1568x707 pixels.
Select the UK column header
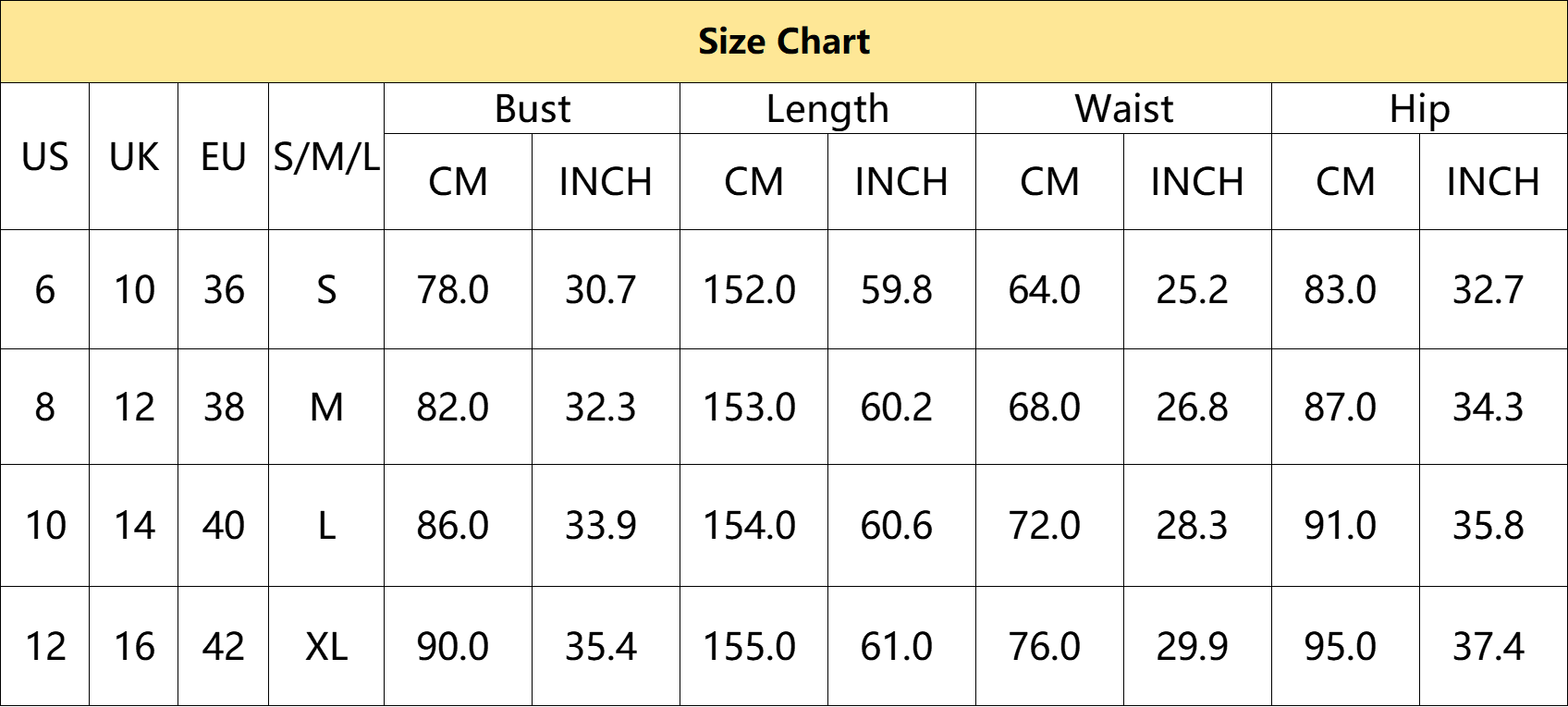coord(134,156)
